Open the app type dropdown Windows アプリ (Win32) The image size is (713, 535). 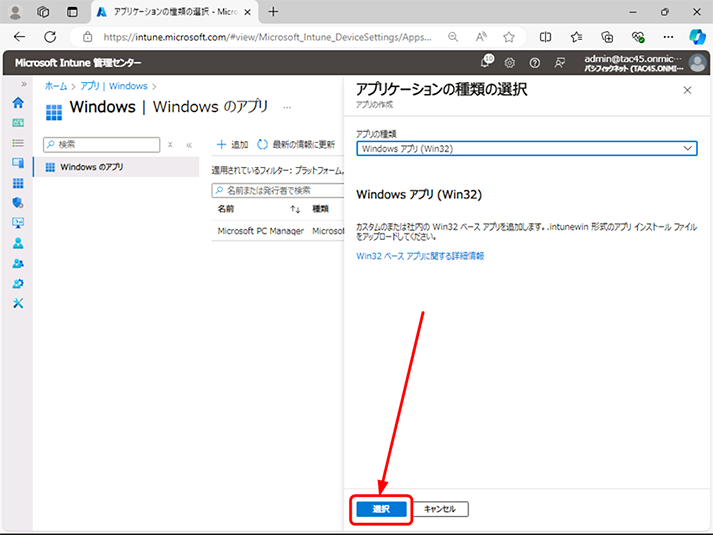pyautogui.click(x=527, y=149)
